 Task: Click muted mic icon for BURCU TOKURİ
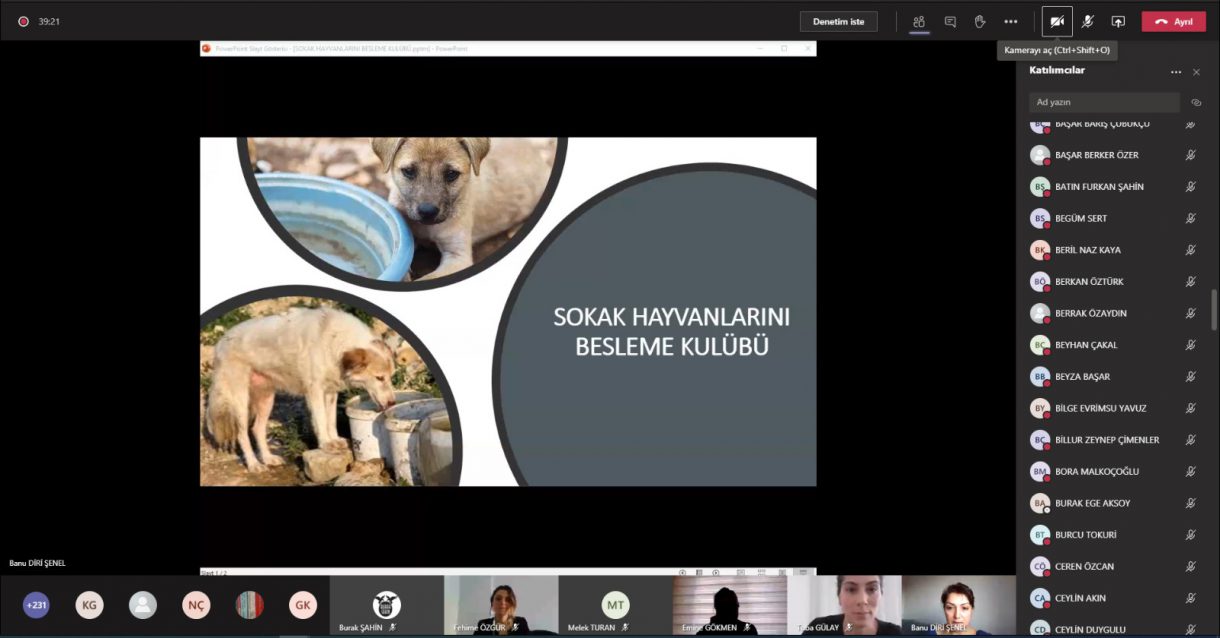coord(1190,535)
